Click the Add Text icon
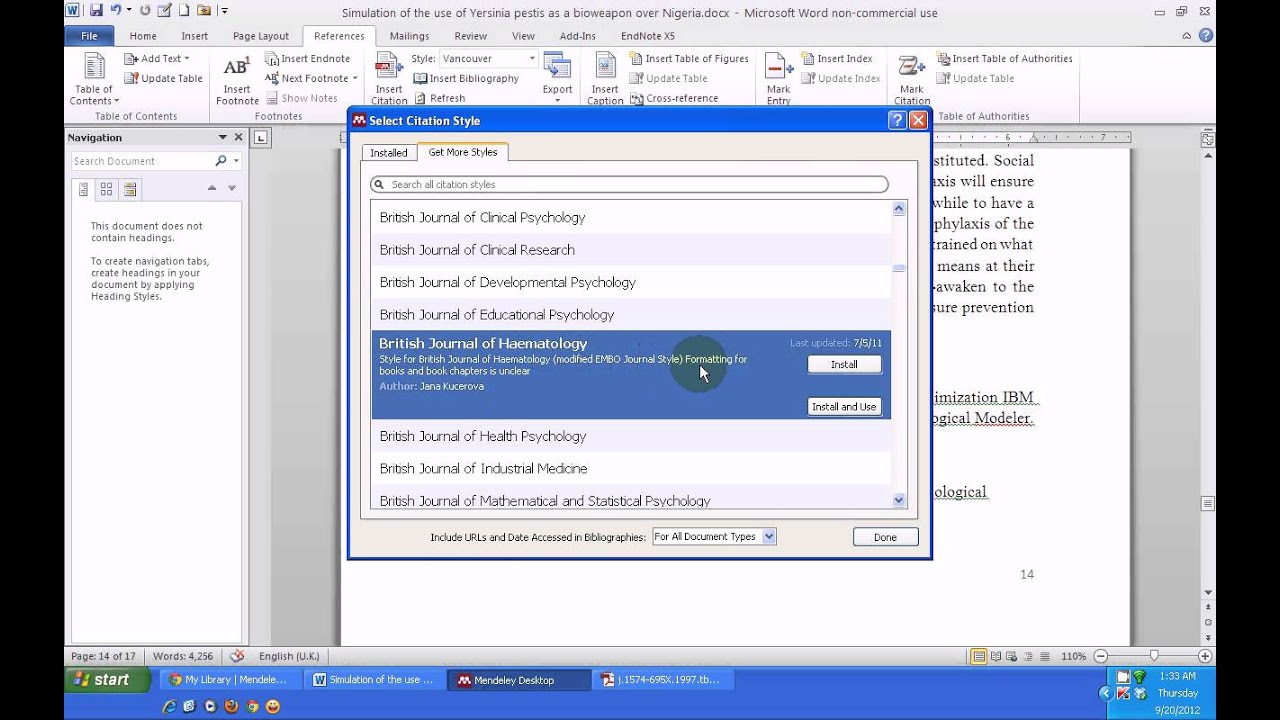The width and height of the screenshot is (1280, 720). point(131,59)
